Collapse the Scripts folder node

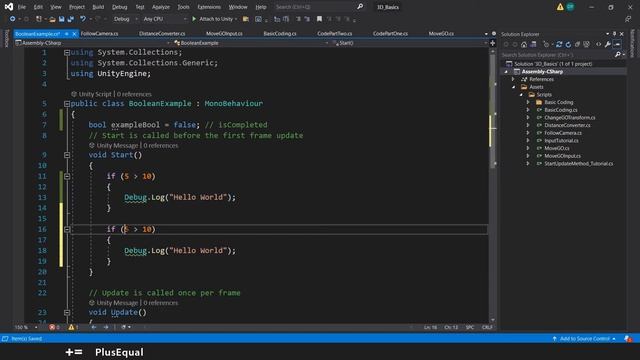click(x=521, y=95)
